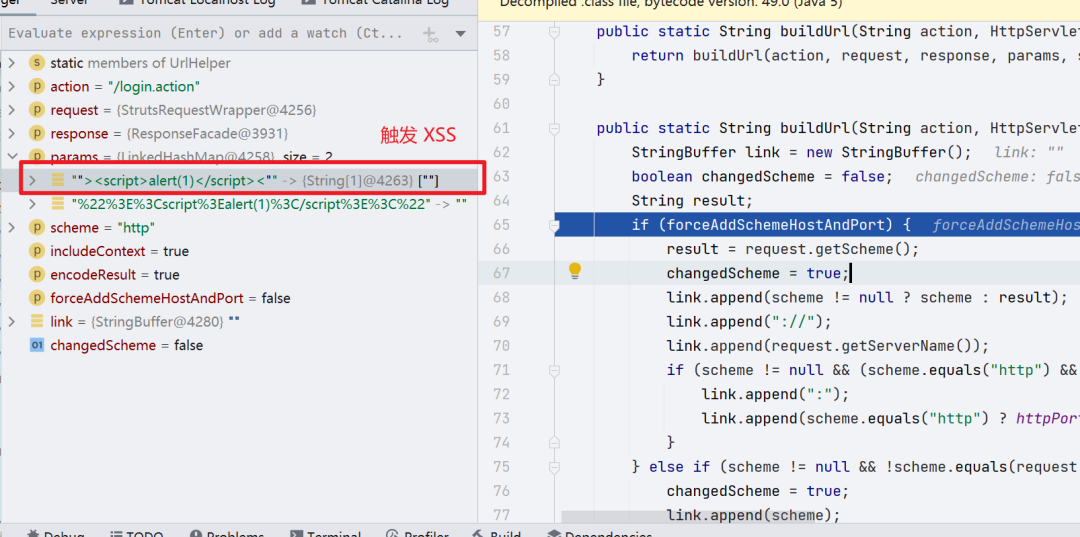
Task: Select the includeContext = true row
Action: point(239,251)
